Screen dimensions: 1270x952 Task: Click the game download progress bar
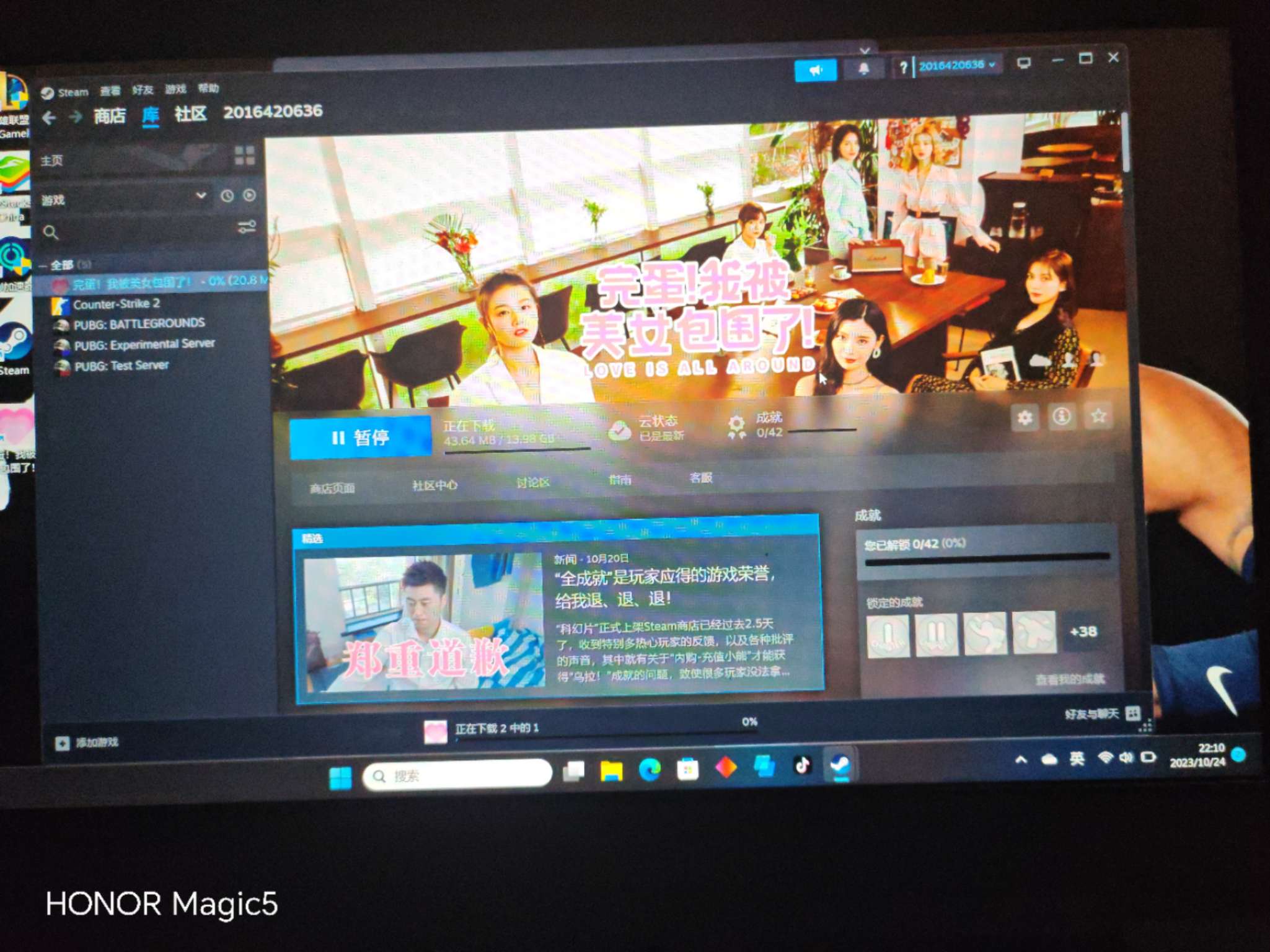coord(517,451)
